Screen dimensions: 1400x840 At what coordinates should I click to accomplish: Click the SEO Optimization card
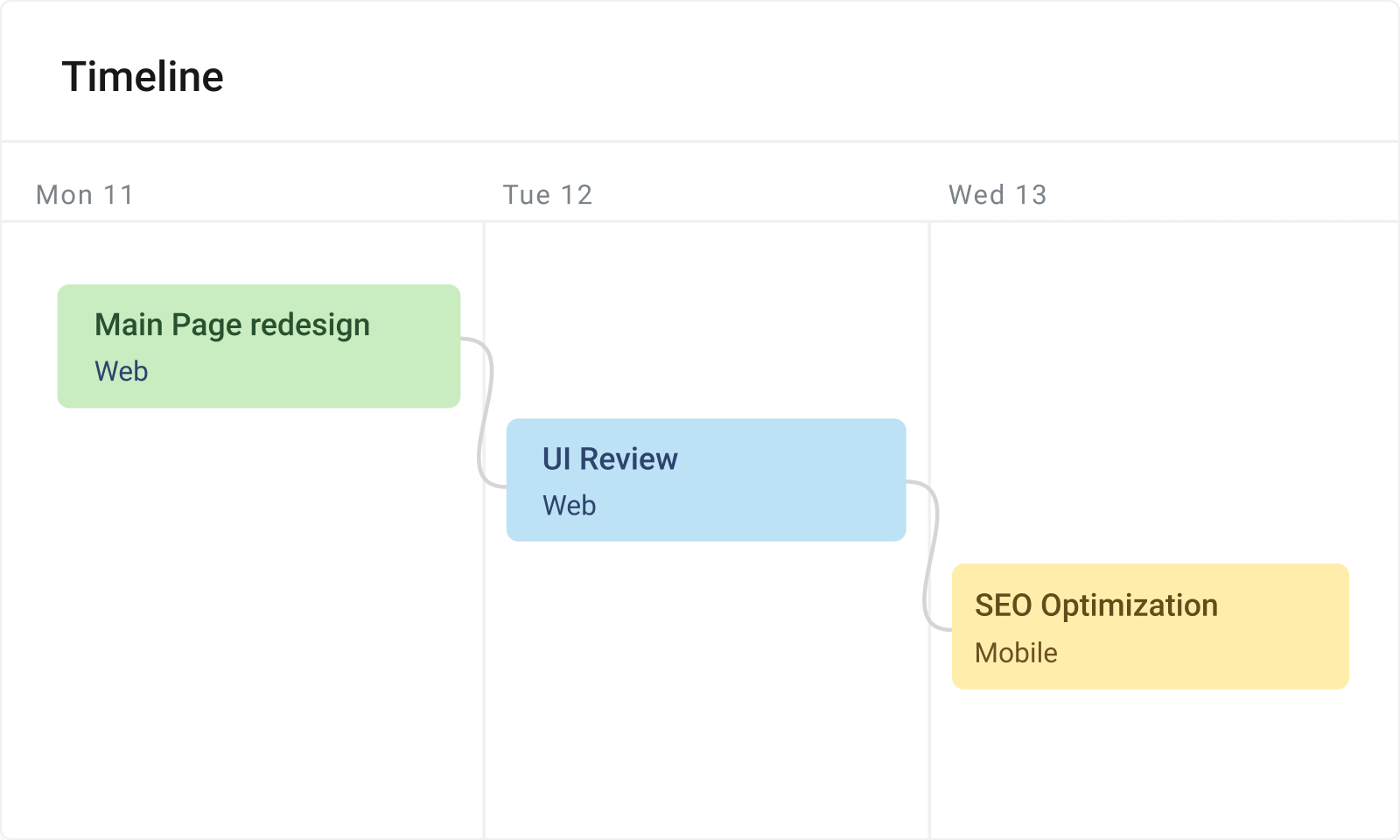coord(1150,626)
